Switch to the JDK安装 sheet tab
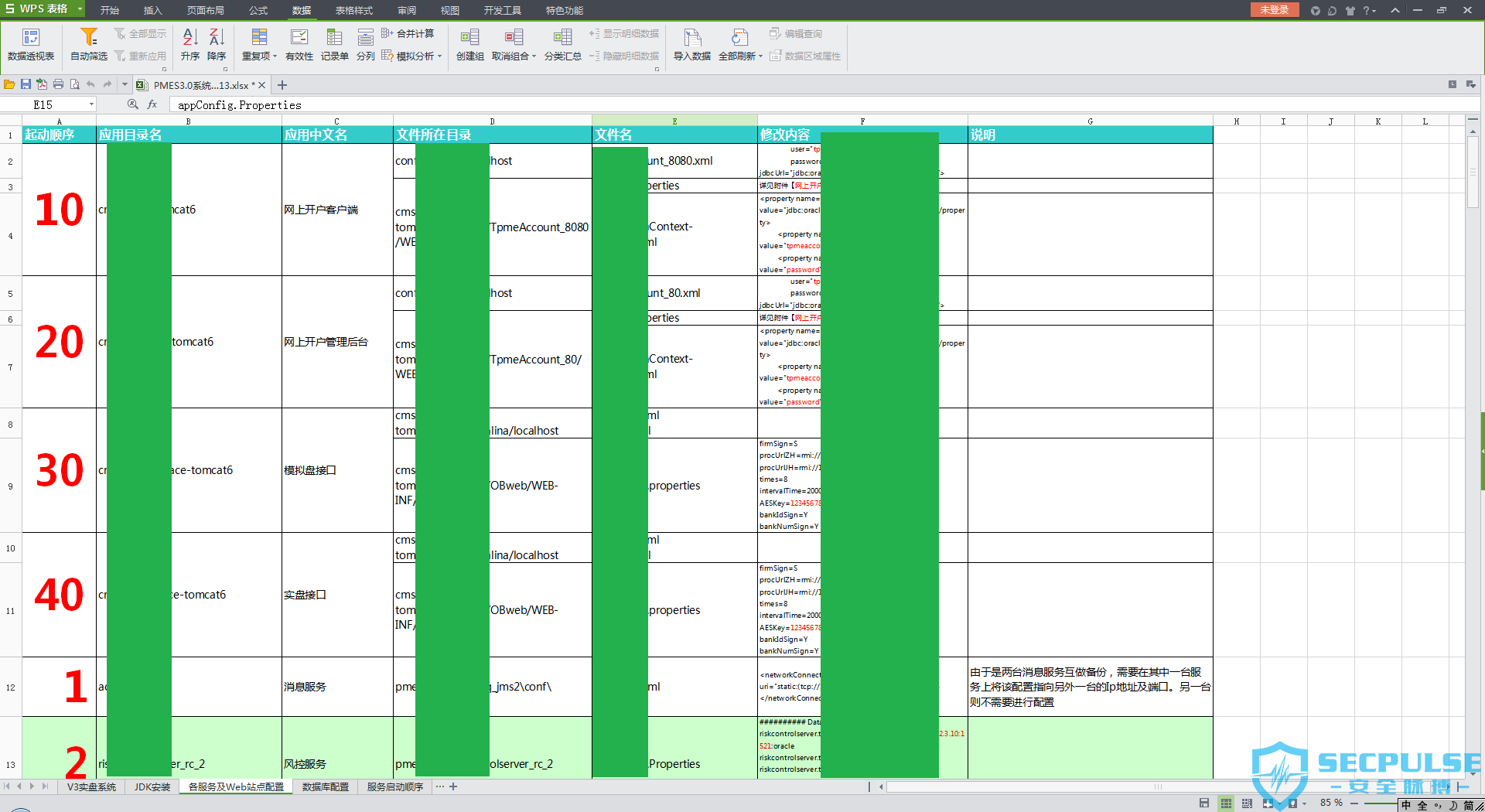 (152, 786)
